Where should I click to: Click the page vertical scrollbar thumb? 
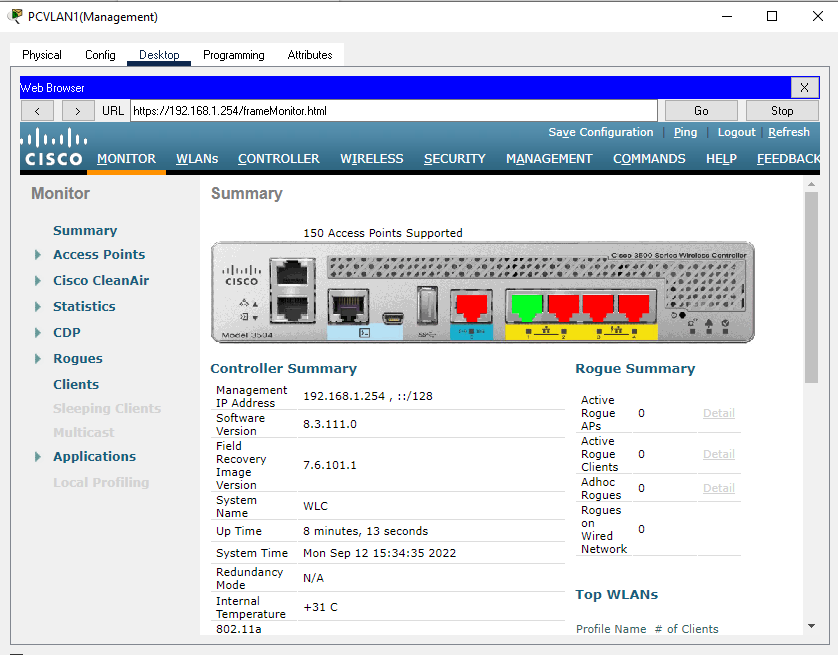point(811,287)
